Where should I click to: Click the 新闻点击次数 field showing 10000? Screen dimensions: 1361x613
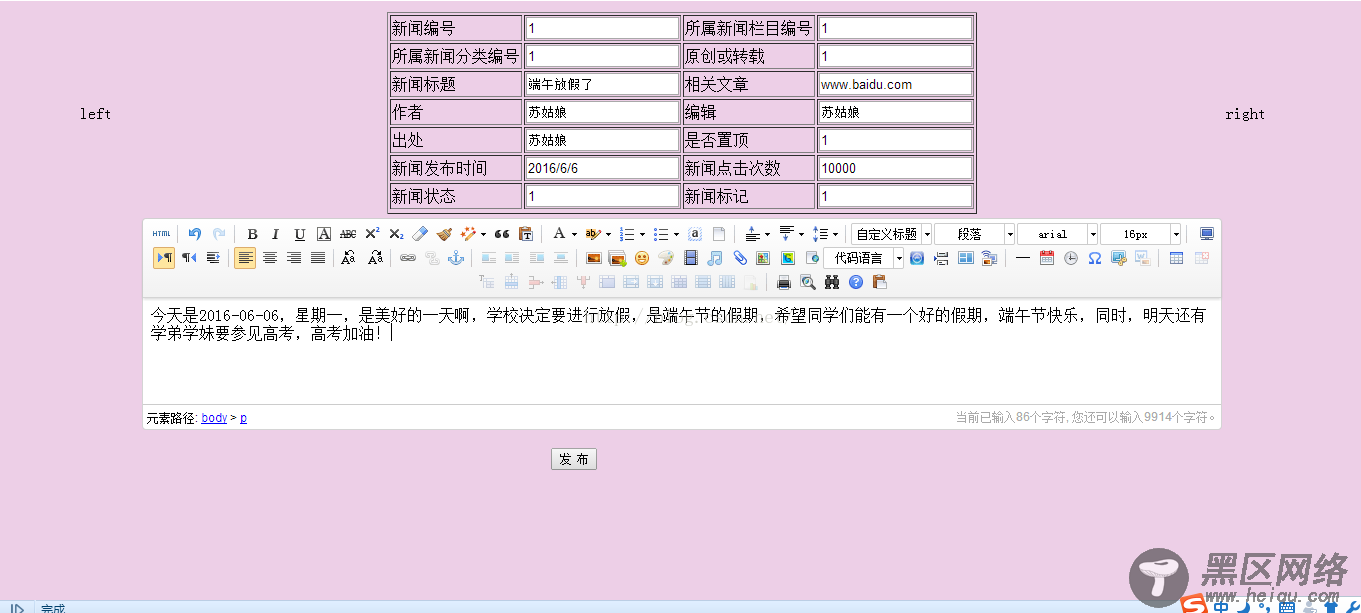click(895, 168)
